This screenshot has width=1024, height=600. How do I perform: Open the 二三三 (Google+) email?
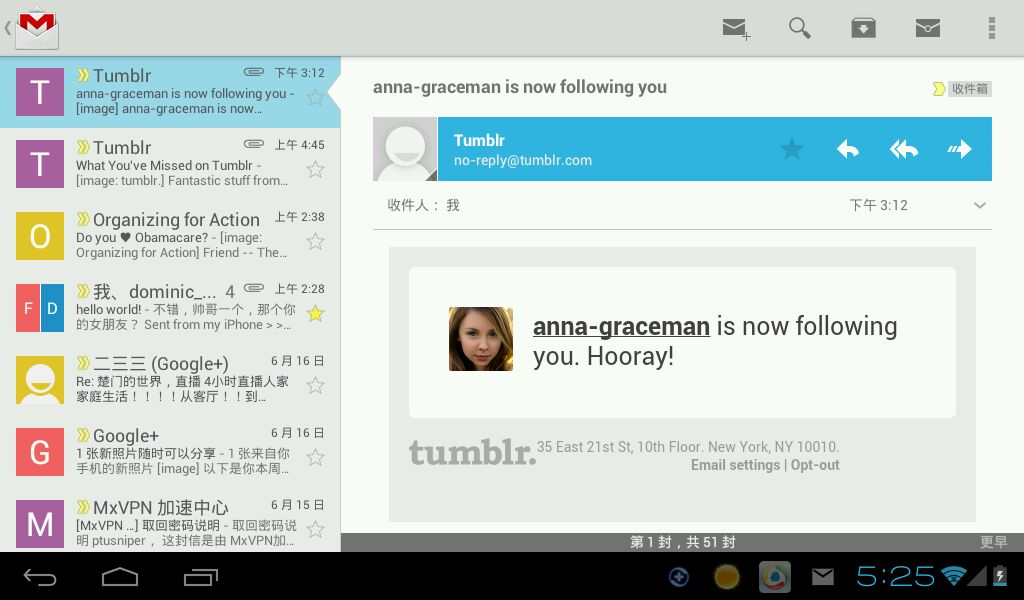click(170, 379)
